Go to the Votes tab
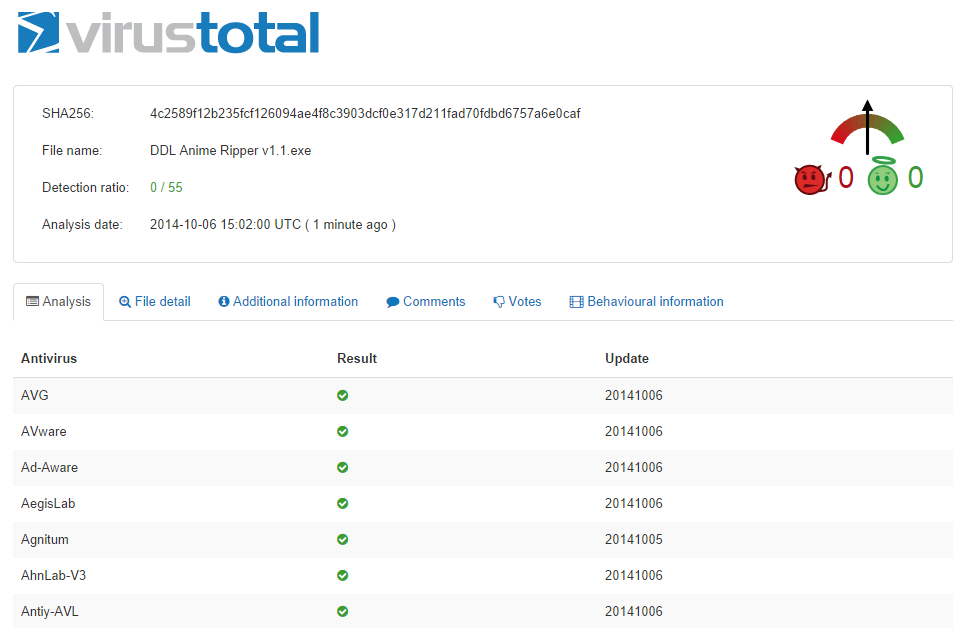 pyautogui.click(x=517, y=302)
